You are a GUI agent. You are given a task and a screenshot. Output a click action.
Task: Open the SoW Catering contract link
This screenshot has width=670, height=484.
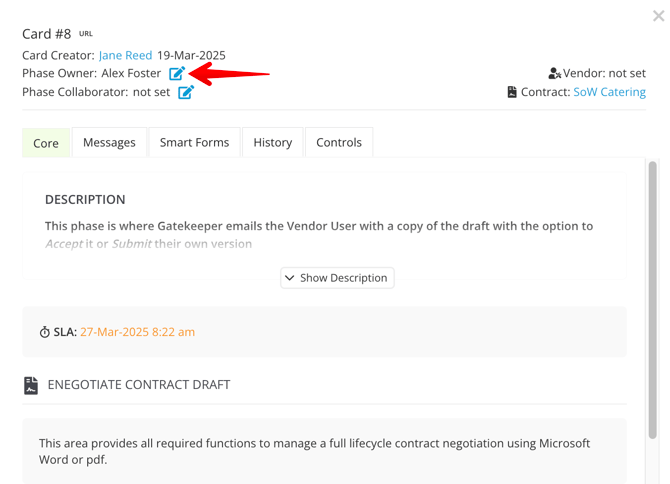click(x=609, y=92)
